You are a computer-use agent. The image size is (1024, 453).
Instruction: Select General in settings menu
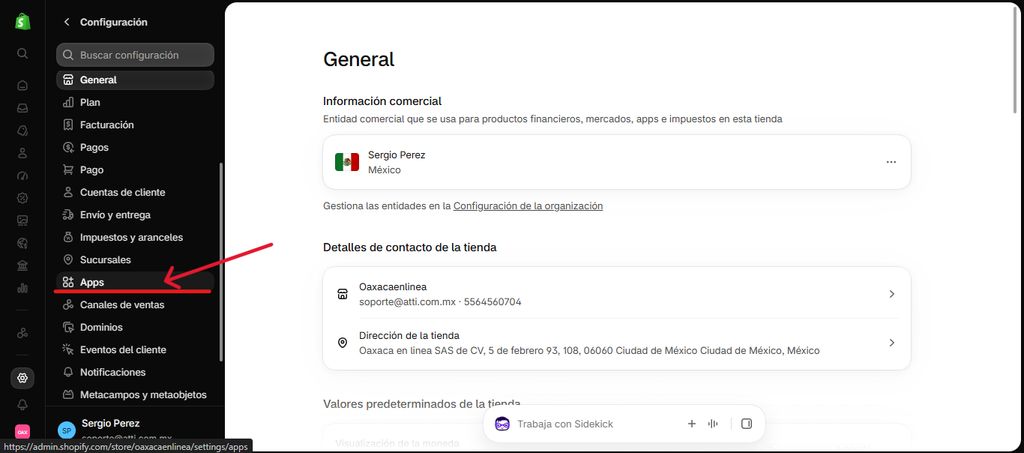pyautogui.click(x=135, y=80)
